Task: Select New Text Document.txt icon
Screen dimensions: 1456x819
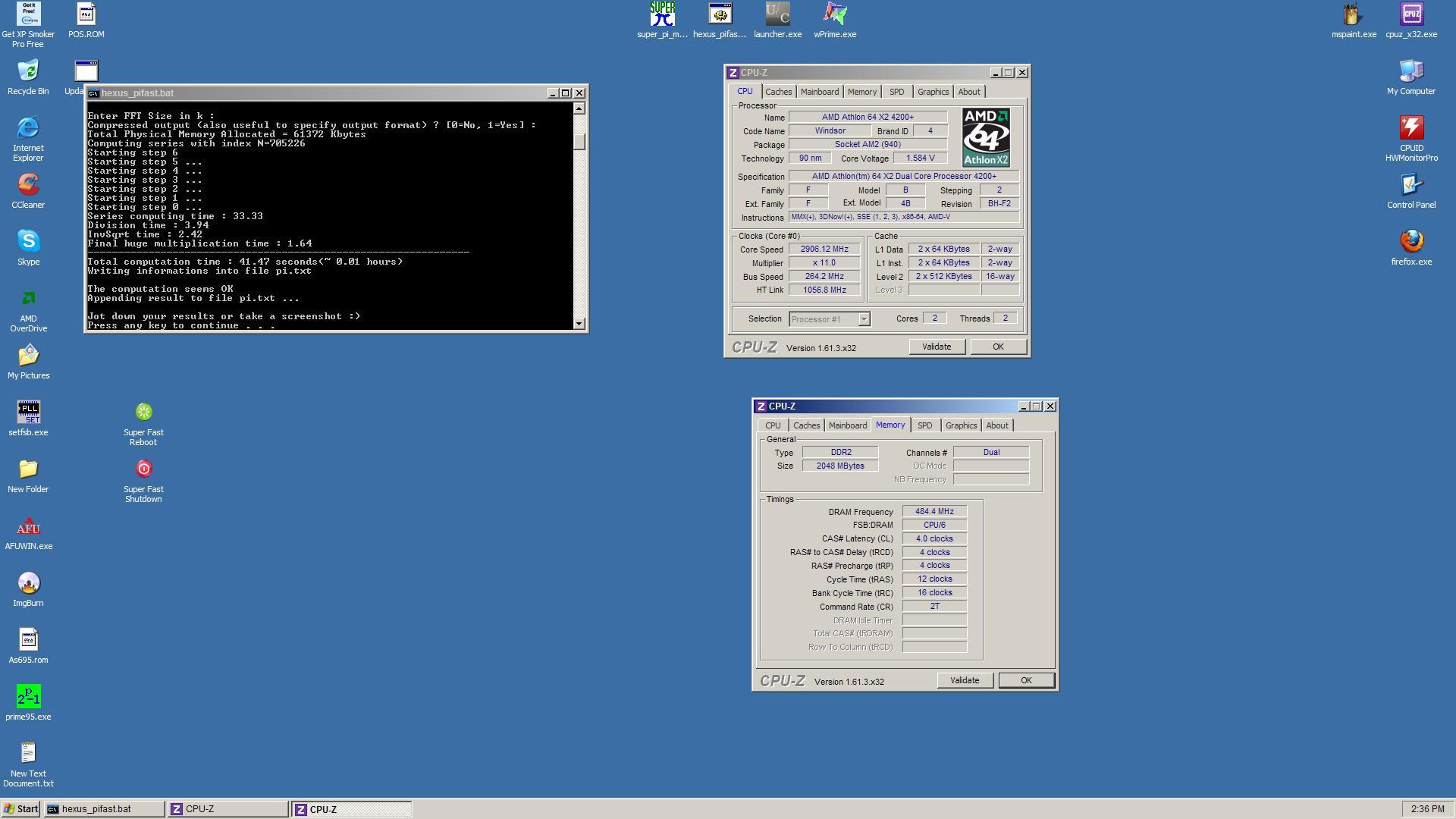Action: coord(28,764)
